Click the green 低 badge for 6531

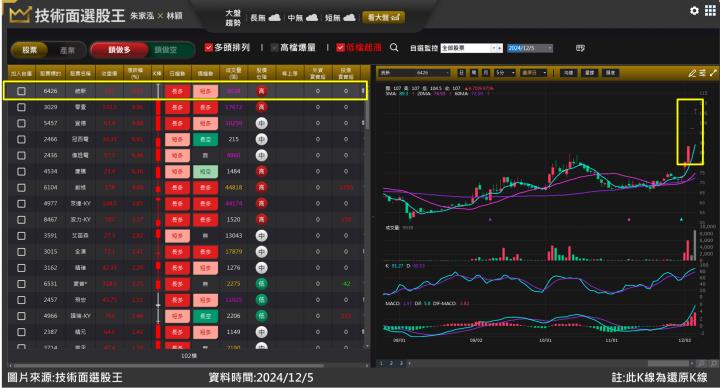click(x=261, y=284)
